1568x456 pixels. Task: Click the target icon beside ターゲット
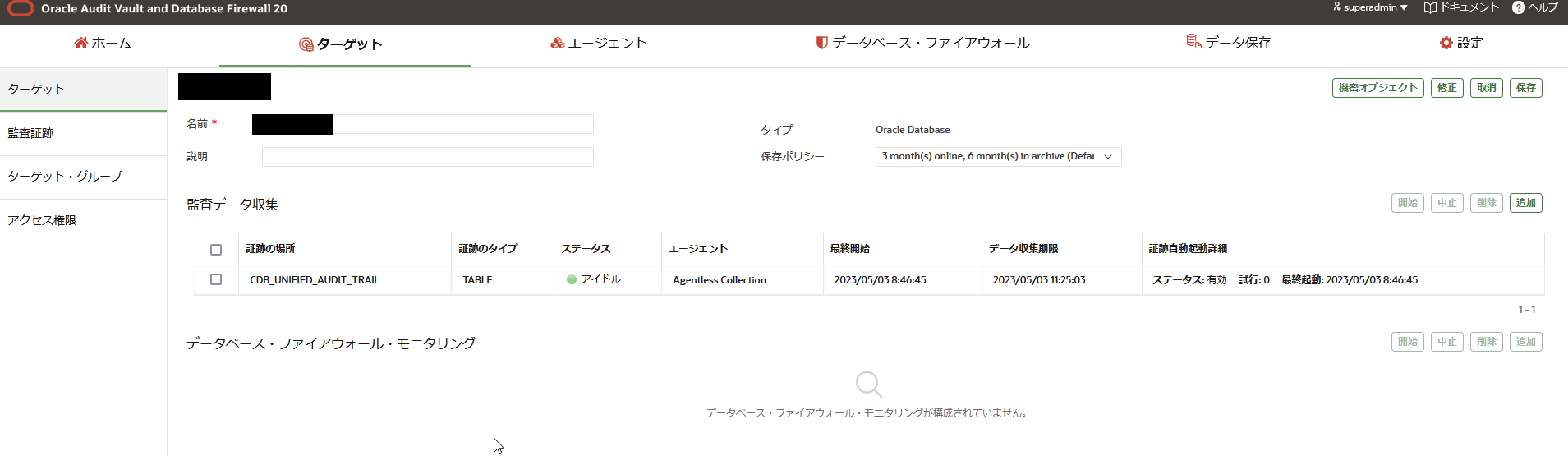(x=306, y=44)
